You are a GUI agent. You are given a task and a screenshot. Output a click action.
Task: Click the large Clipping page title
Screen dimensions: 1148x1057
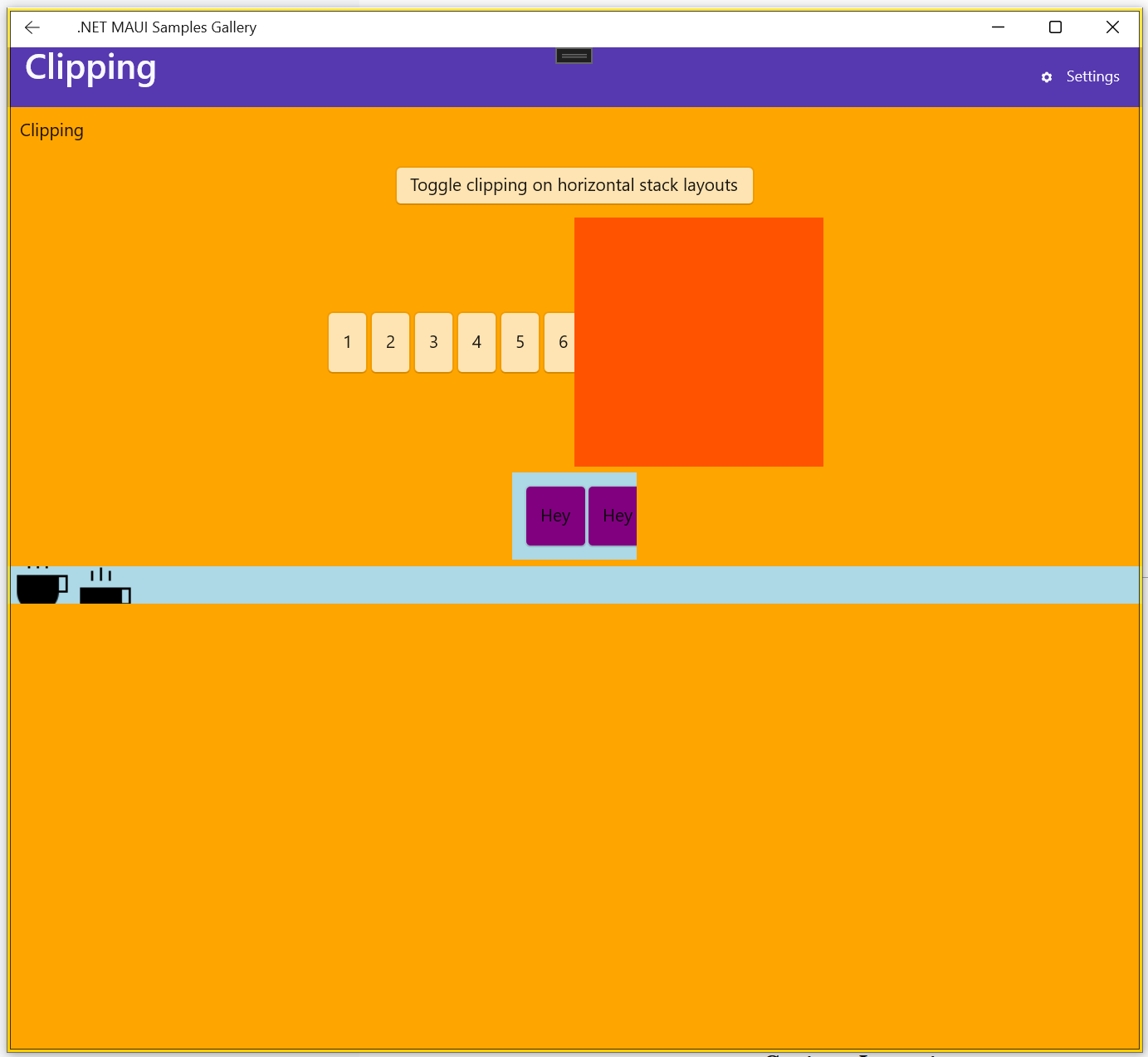[90, 68]
